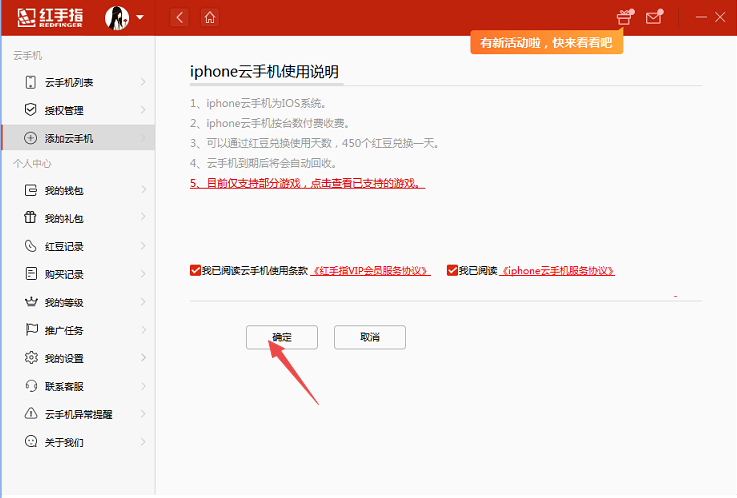Close the Redfinger window
The width and height of the screenshot is (737, 498).
(720, 17)
